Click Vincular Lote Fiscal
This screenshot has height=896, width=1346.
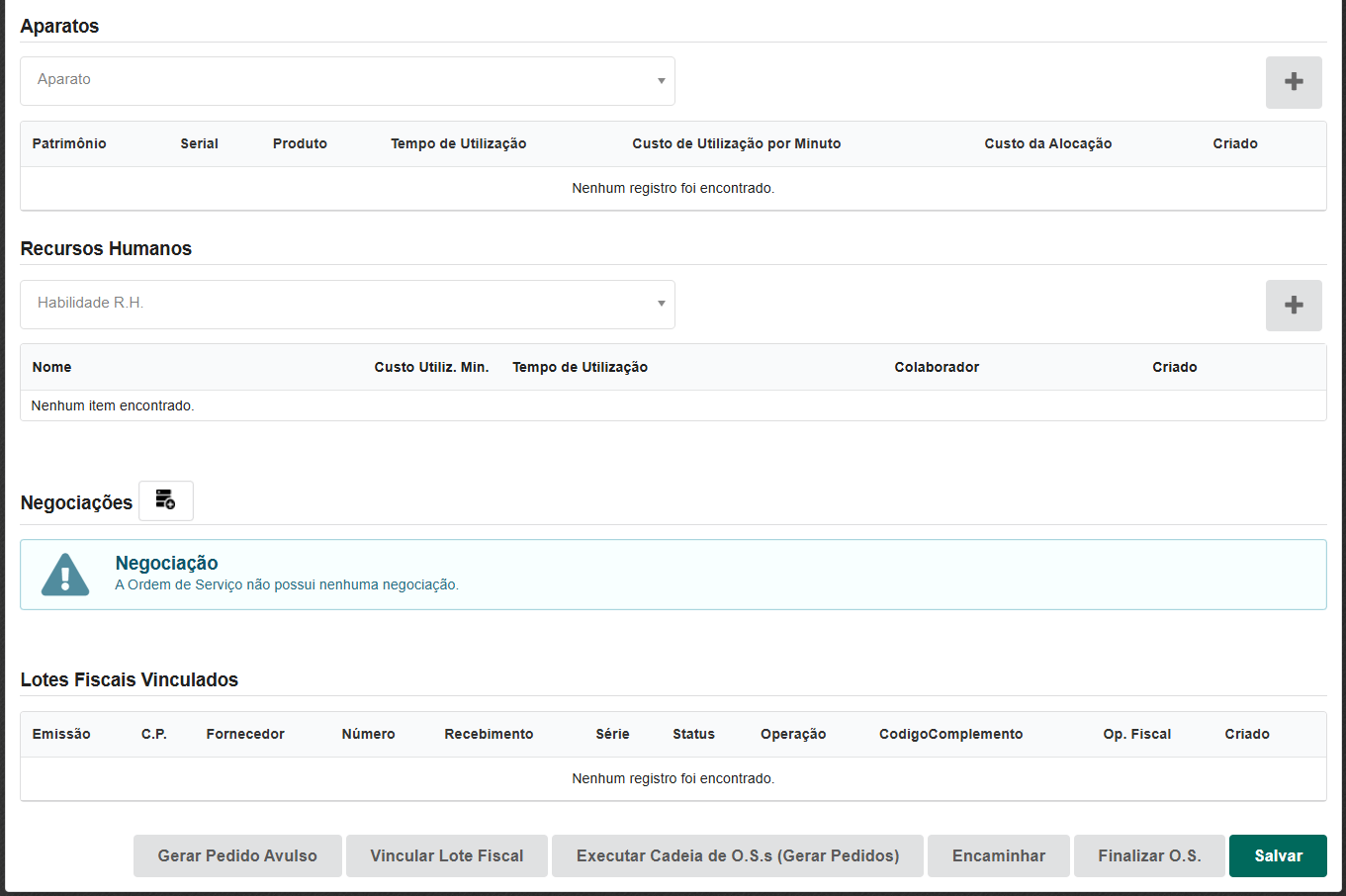click(446, 855)
